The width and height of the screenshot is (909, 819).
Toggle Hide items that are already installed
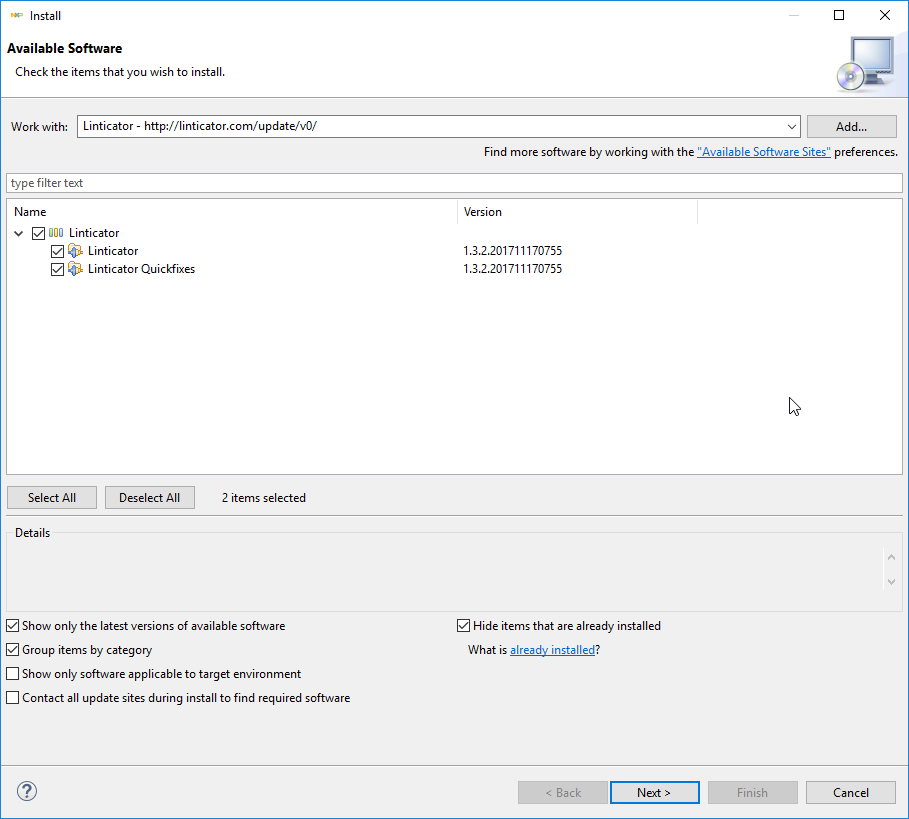(x=463, y=626)
